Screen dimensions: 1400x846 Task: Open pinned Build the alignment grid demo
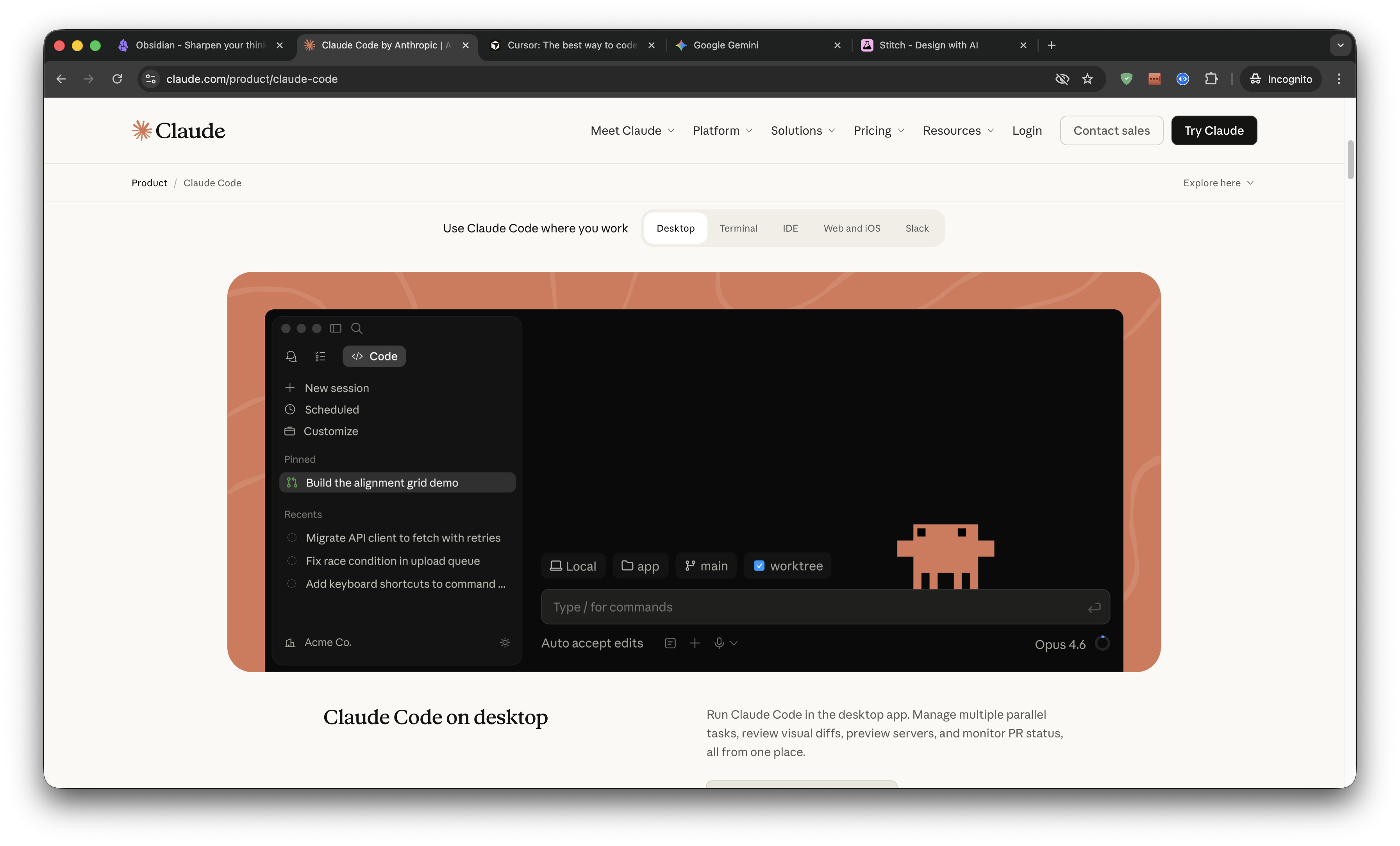pos(397,482)
